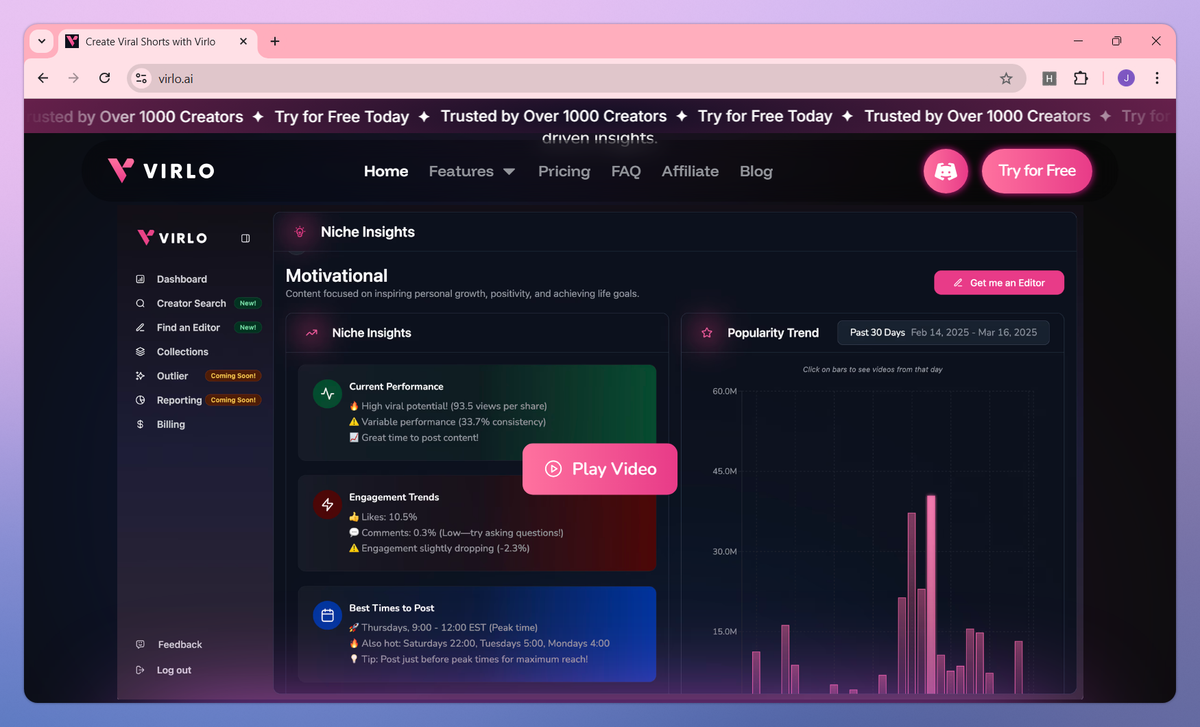Image resolution: width=1200 pixels, height=727 pixels.
Task: Click the Engagement Trends lightning icon
Action: 327,505
